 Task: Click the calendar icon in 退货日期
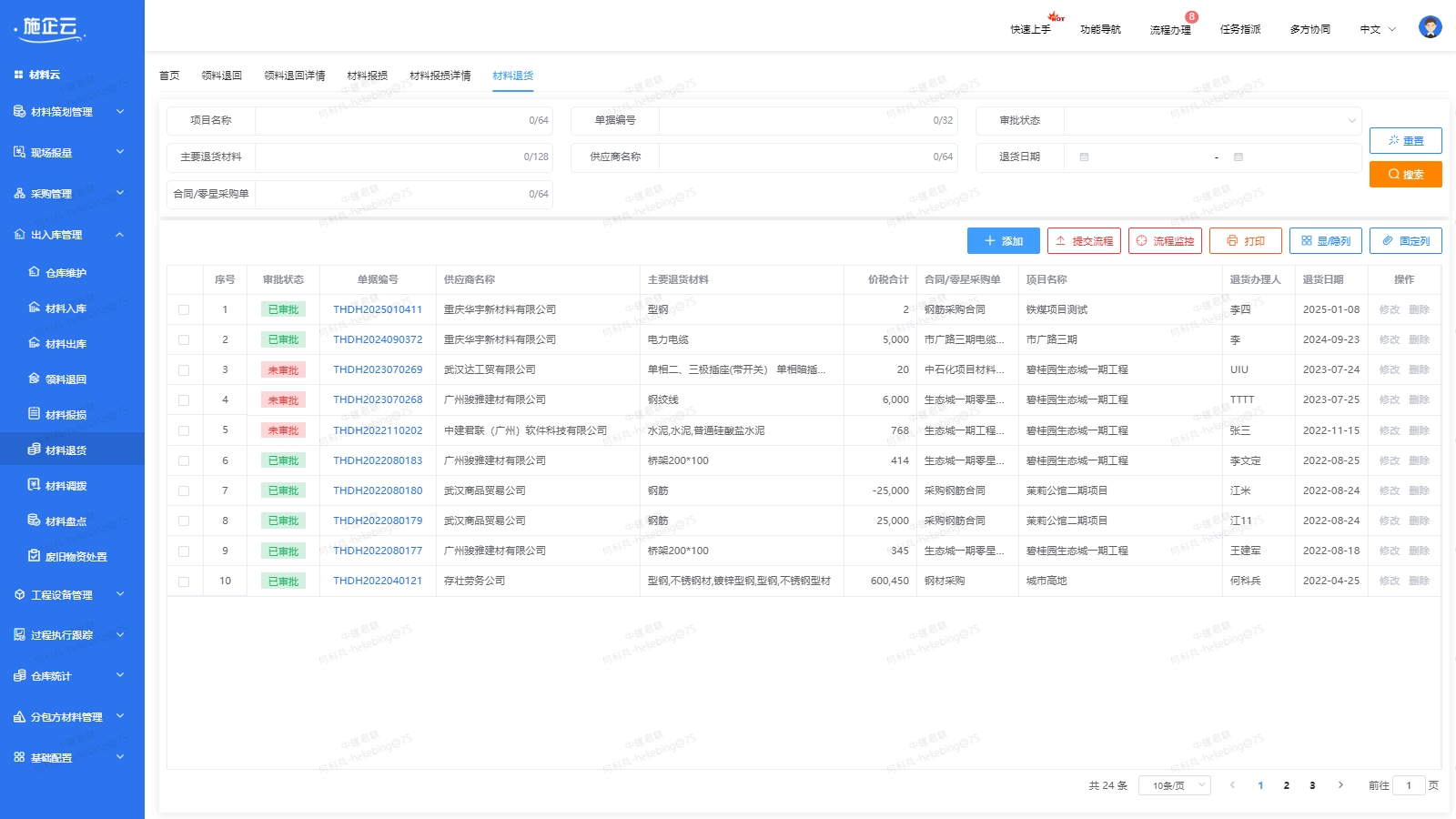1084,157
